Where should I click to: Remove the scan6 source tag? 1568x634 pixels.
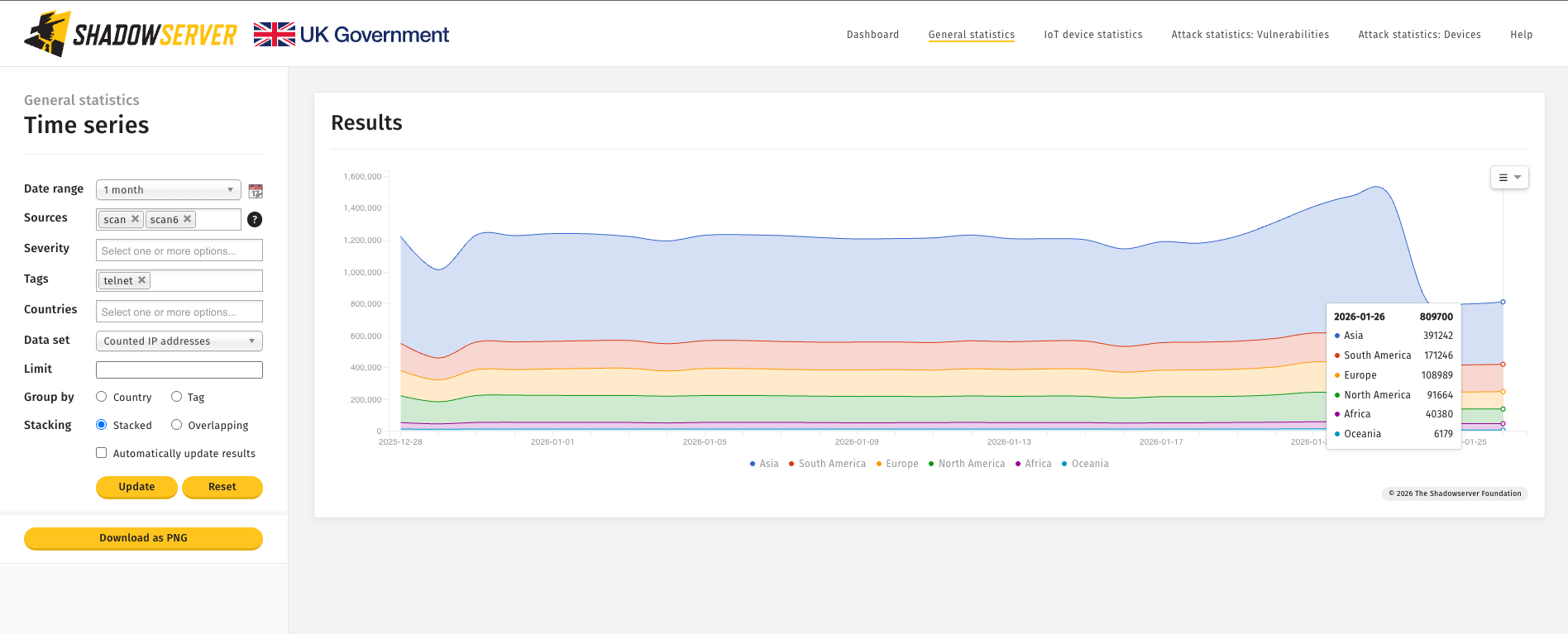pyautogui.click(x=188, y=219)
